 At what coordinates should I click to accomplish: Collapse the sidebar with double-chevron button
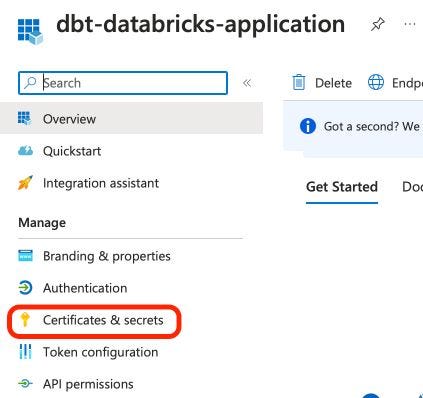[247, 83]
